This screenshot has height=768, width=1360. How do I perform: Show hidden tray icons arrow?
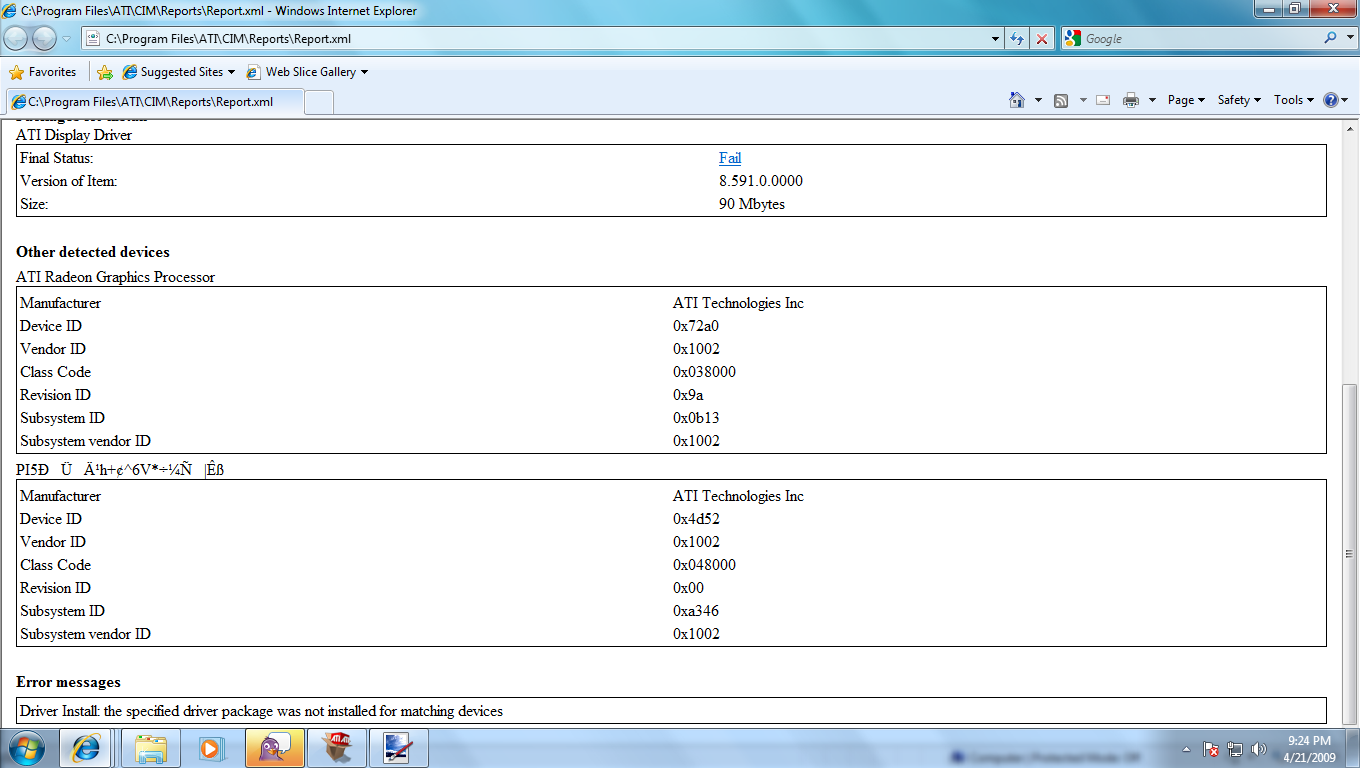coord(1186,748)
